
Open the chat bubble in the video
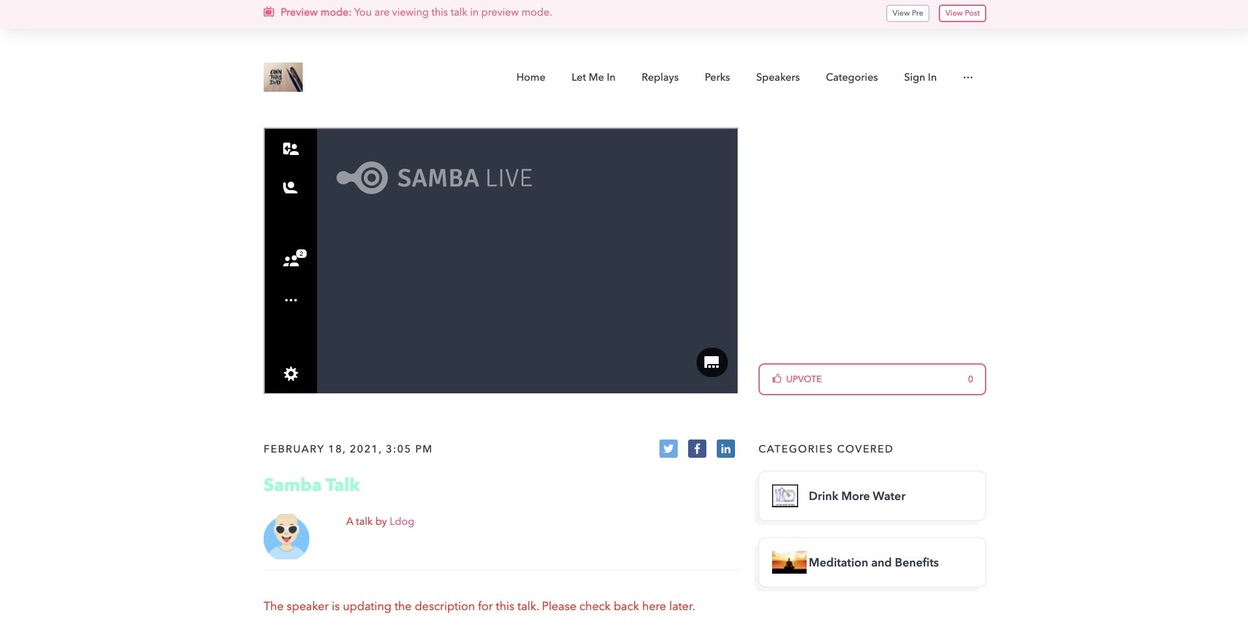[712, 362]
